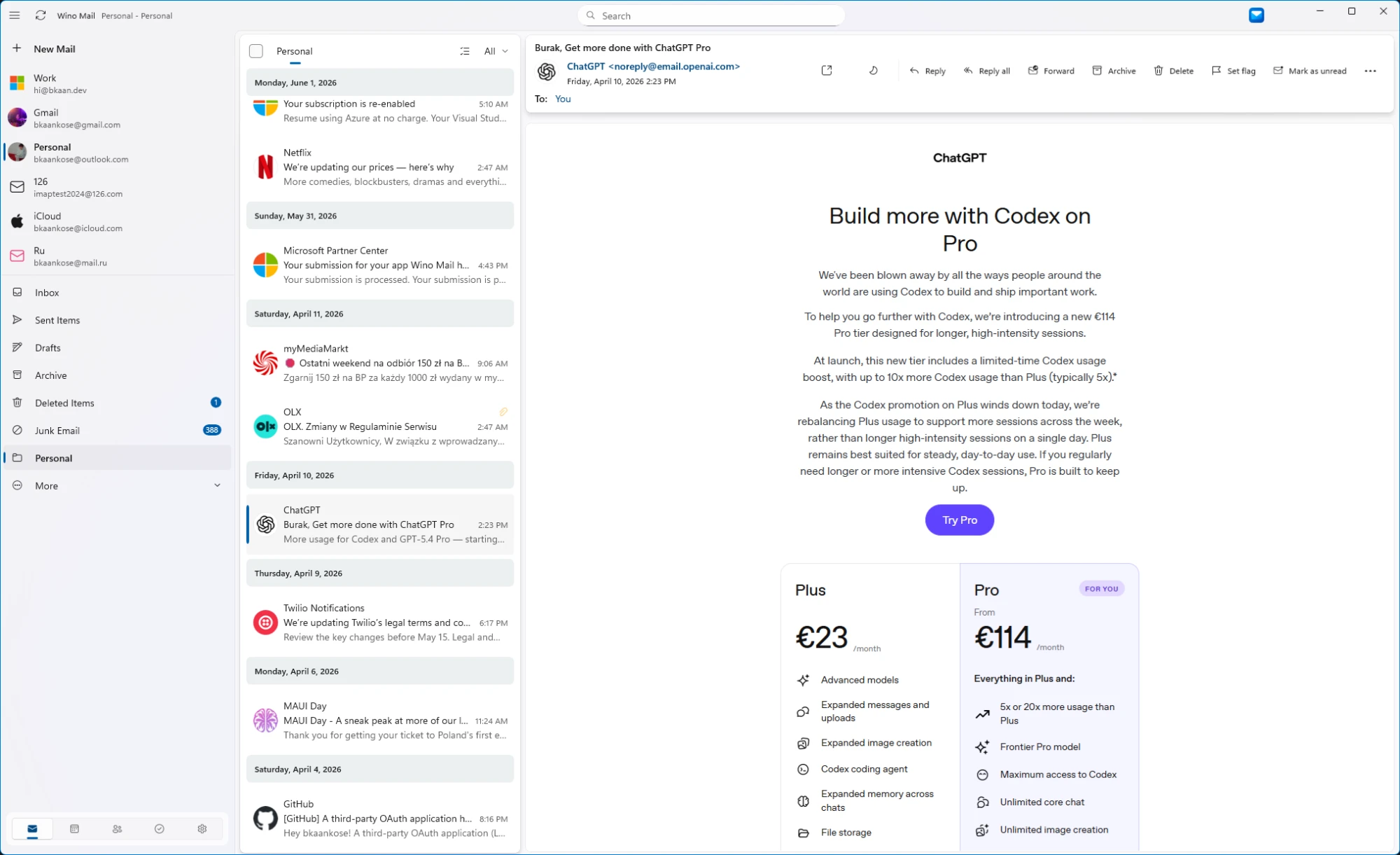The image size is (1400, 855).
Task: Click the Try Pro button
Action: (959, 520)
